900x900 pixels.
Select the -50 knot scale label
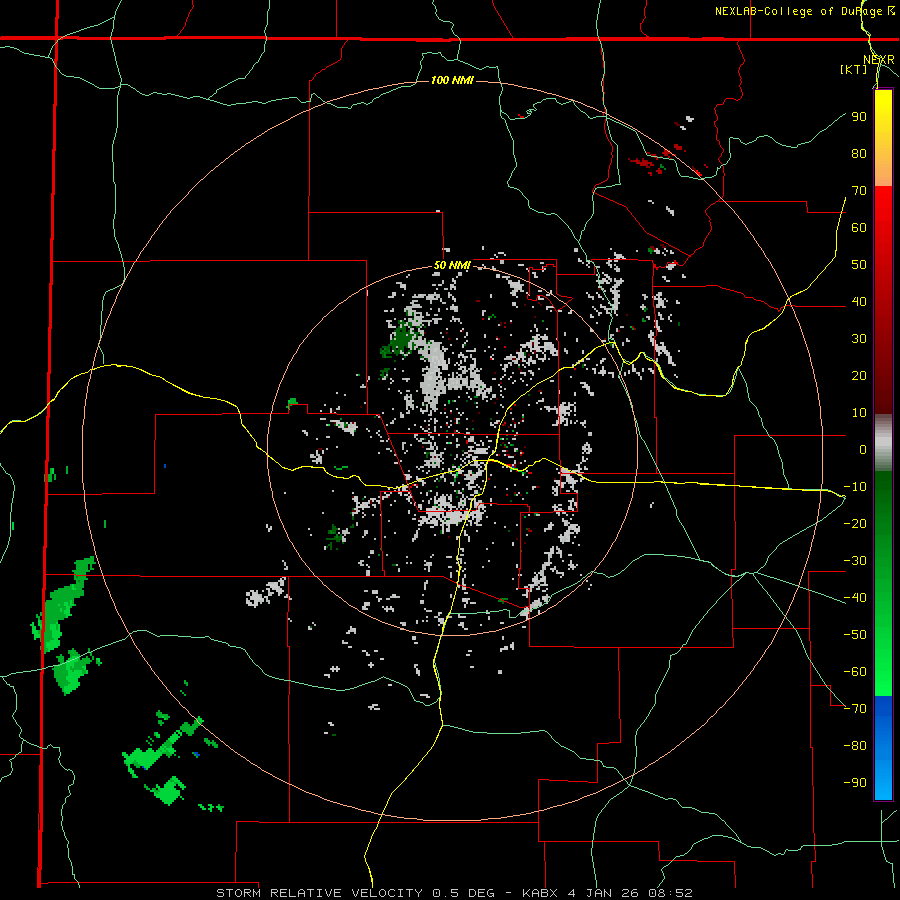point(855,635)
